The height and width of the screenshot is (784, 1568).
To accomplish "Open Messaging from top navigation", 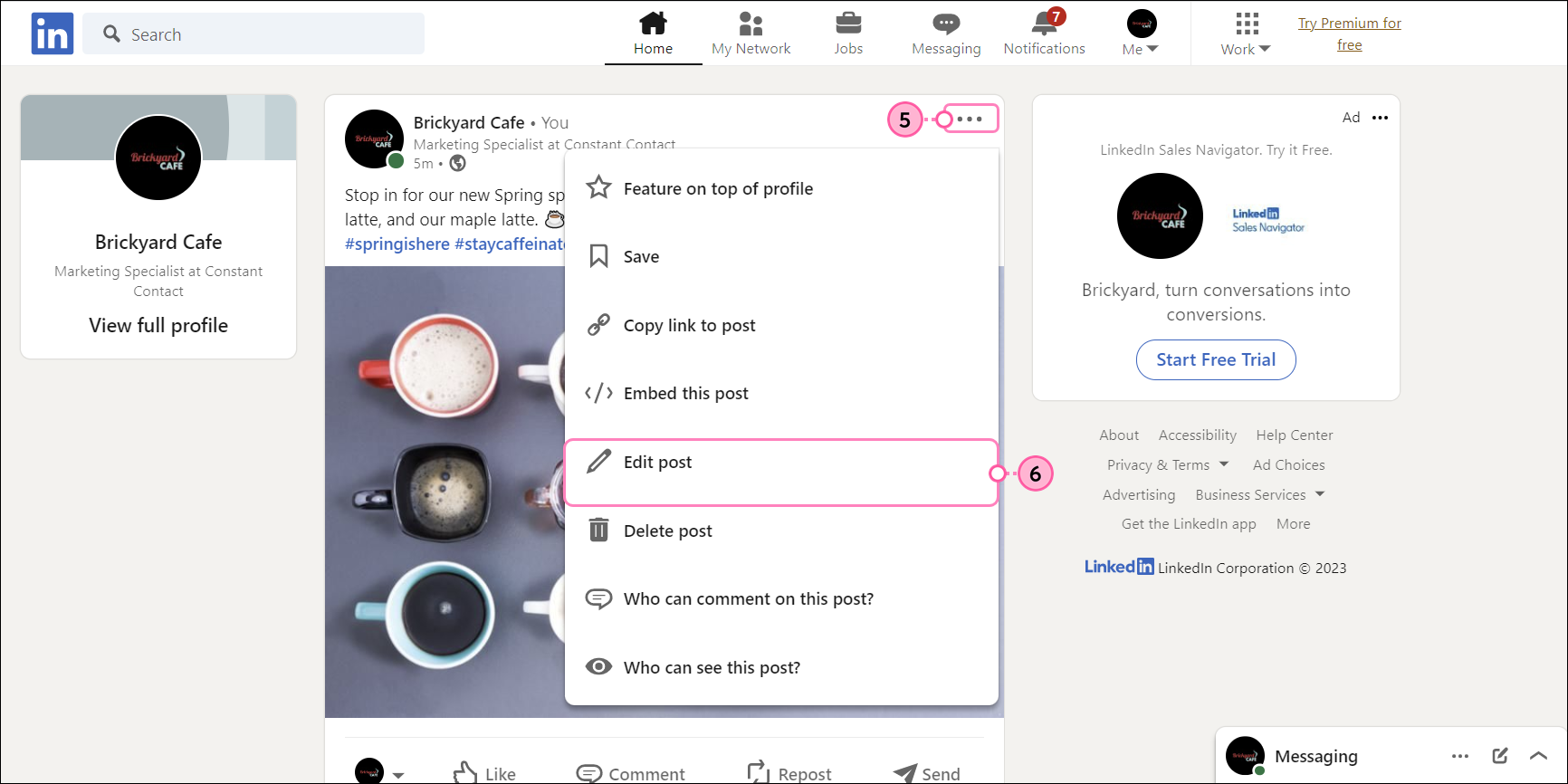I will tap(946, 34).
